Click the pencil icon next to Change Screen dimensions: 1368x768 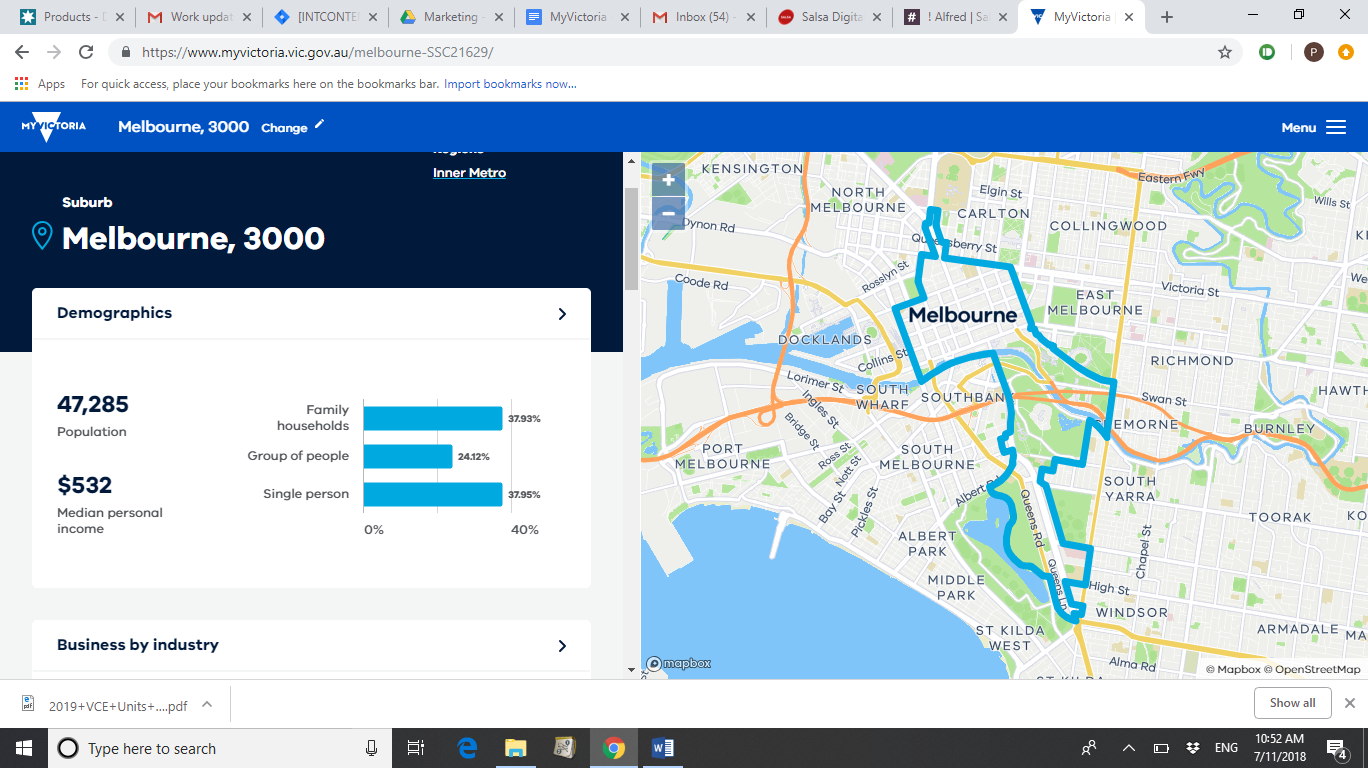click(x=320, y=124)
